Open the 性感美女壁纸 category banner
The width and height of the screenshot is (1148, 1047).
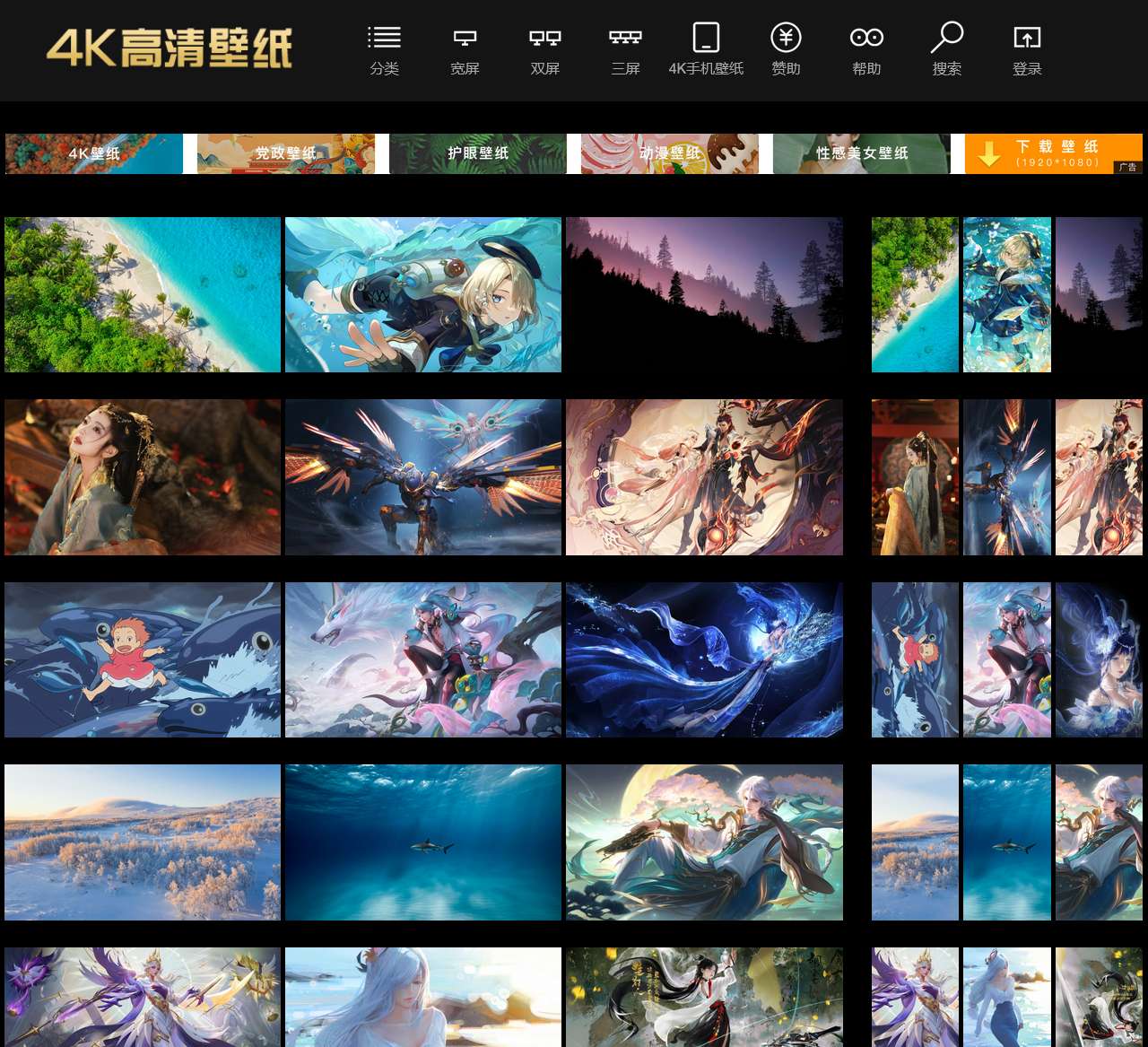coord(861,153)
